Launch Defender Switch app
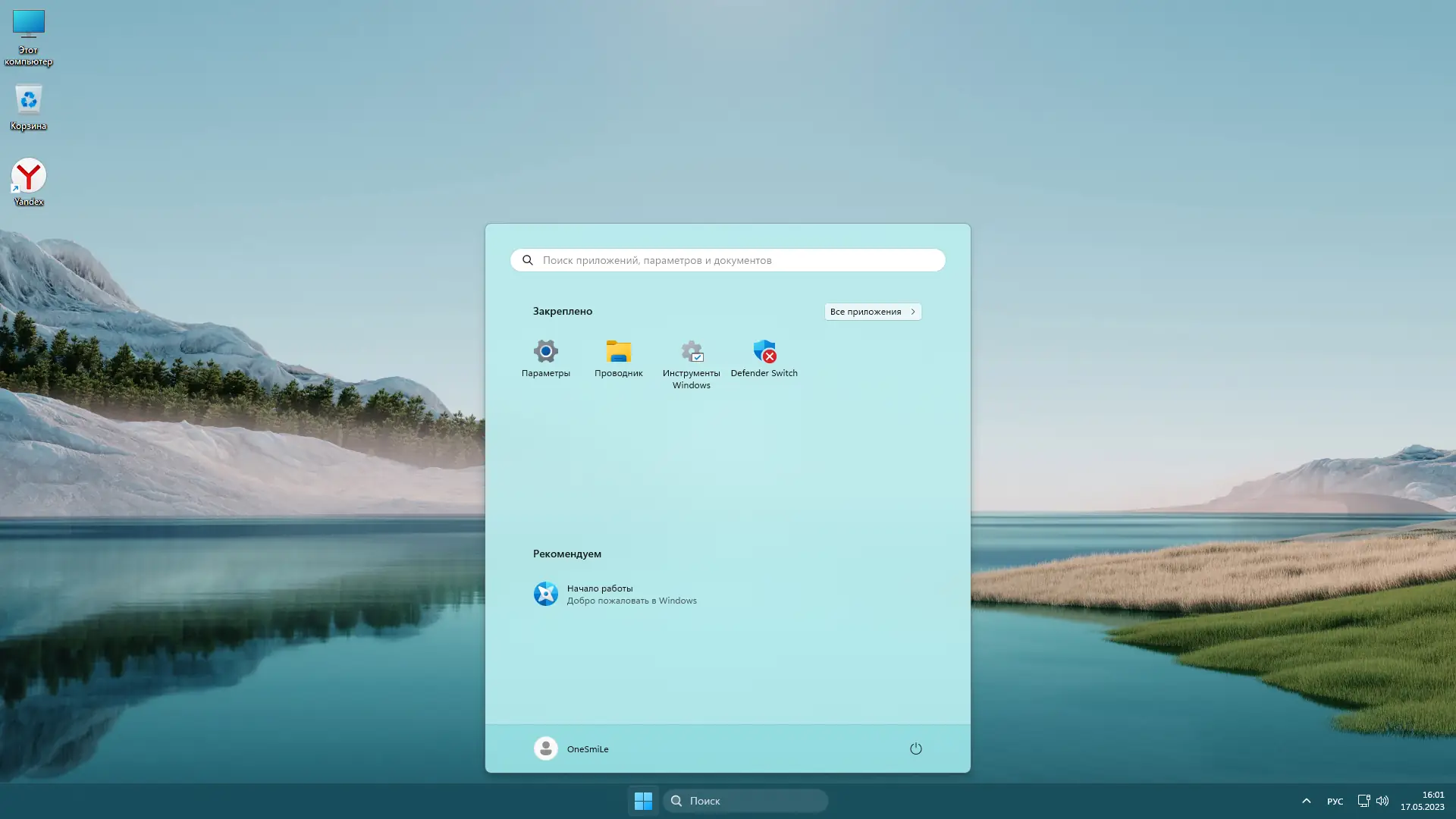1456x819 pixels. click(x=764, y=358)
